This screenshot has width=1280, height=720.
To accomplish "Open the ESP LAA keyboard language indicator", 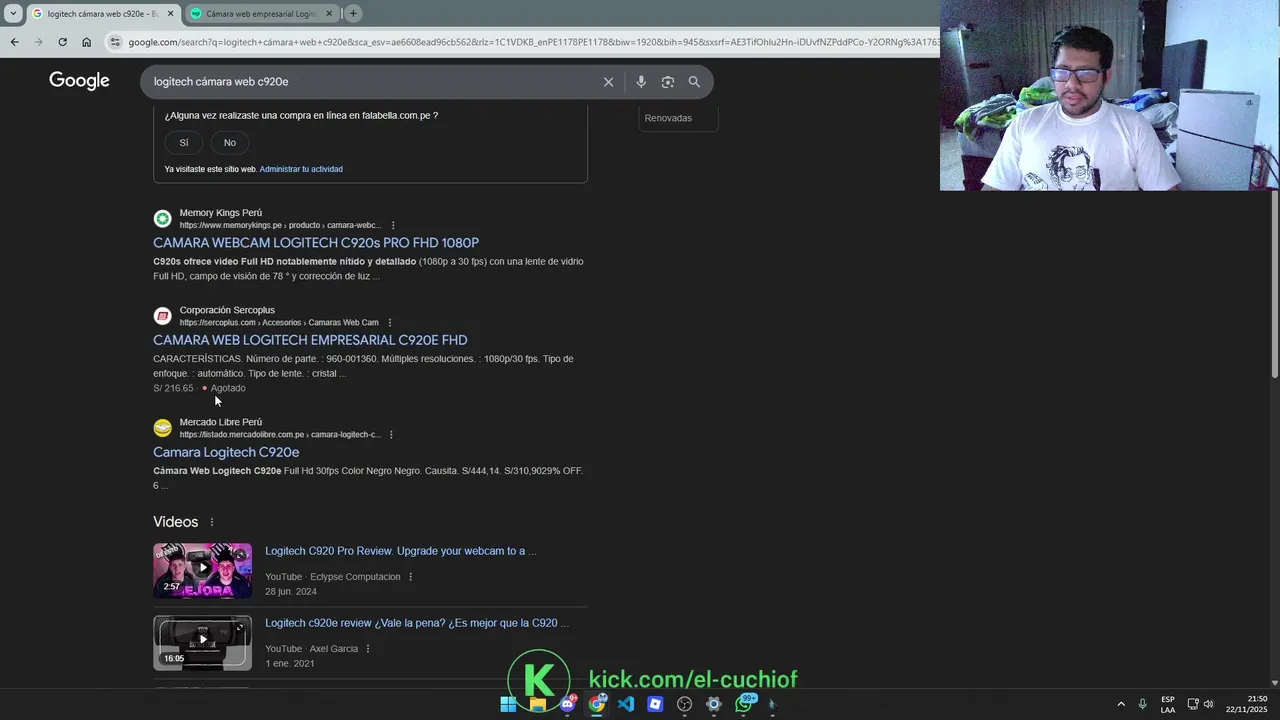I will point(1168,704).
